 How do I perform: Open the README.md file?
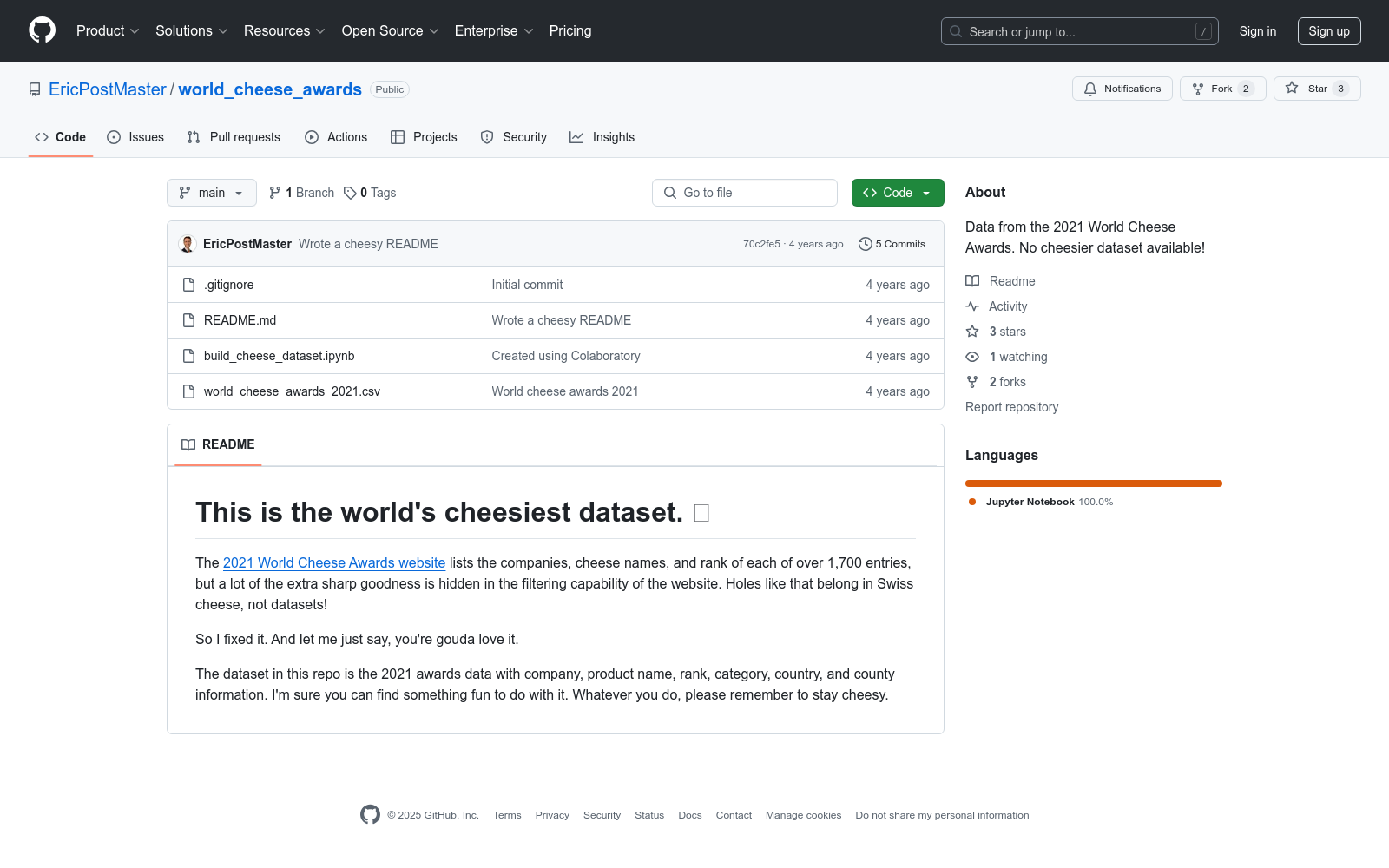click(x=240, y=320)
